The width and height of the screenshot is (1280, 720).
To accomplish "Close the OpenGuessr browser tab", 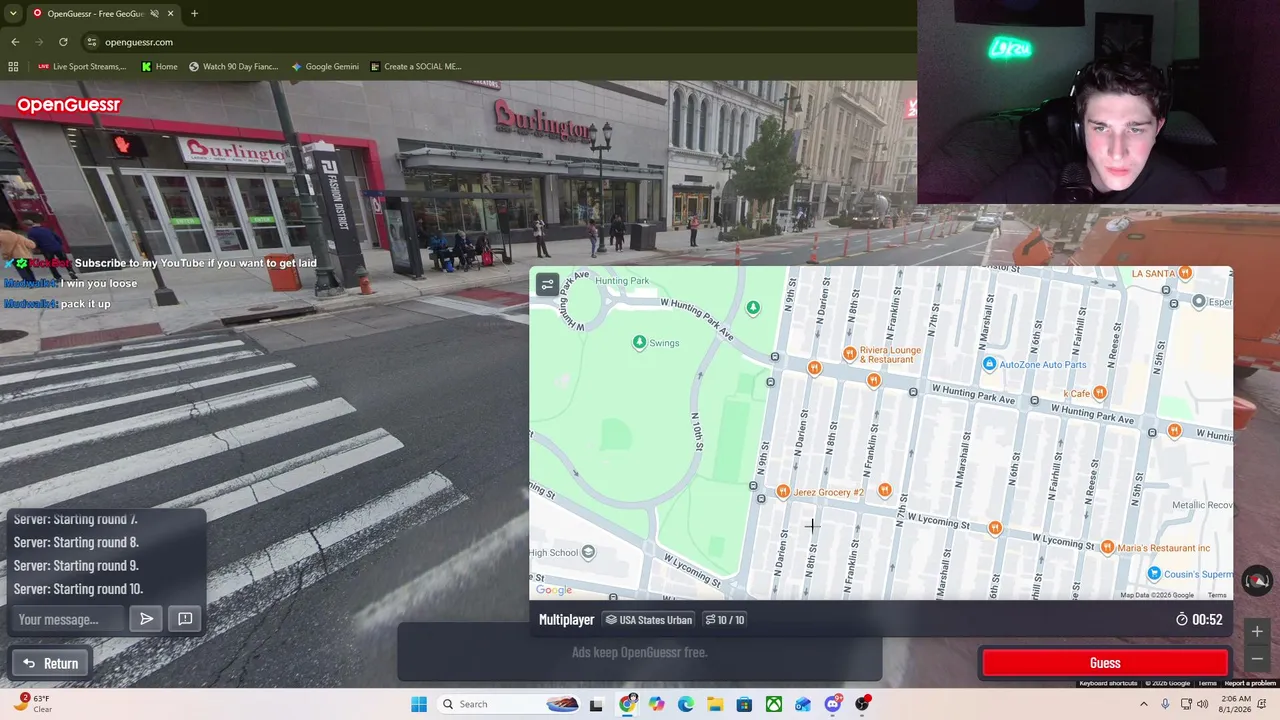I will click(x=170, y=13).
